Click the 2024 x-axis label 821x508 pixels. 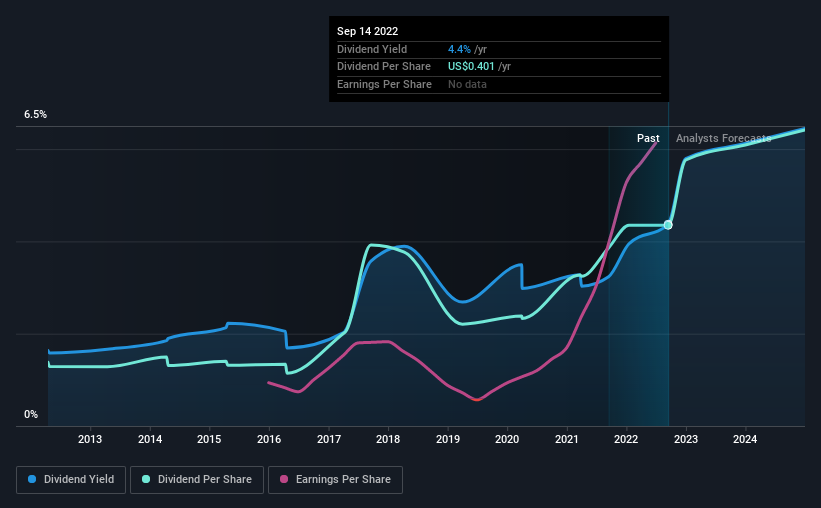pos(745,440)
